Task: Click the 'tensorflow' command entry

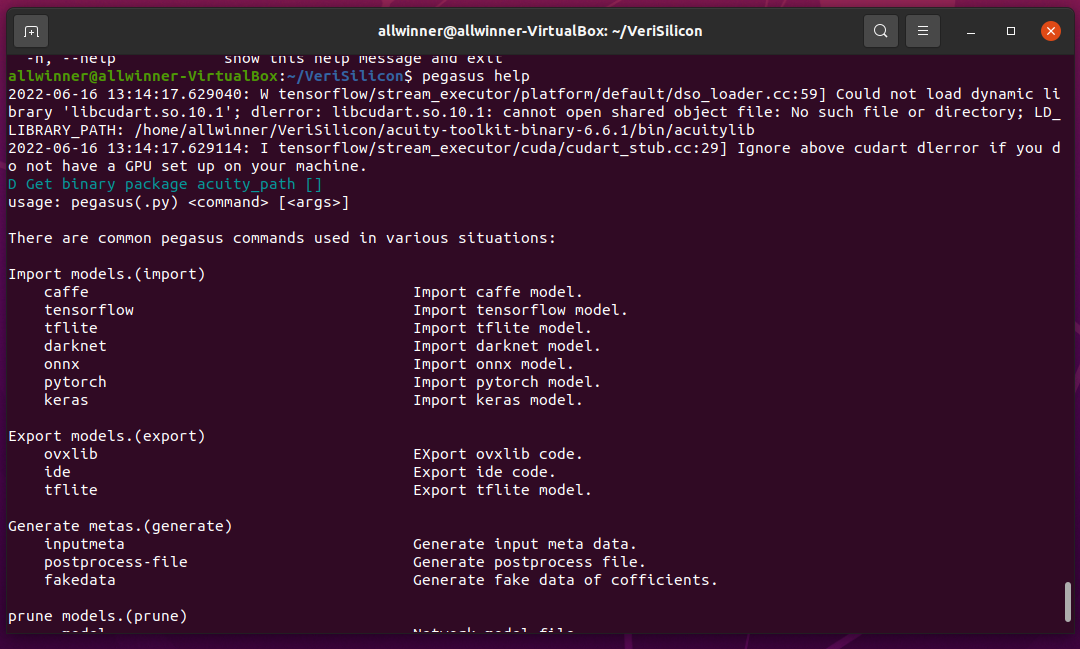Action: pos(89,310)
